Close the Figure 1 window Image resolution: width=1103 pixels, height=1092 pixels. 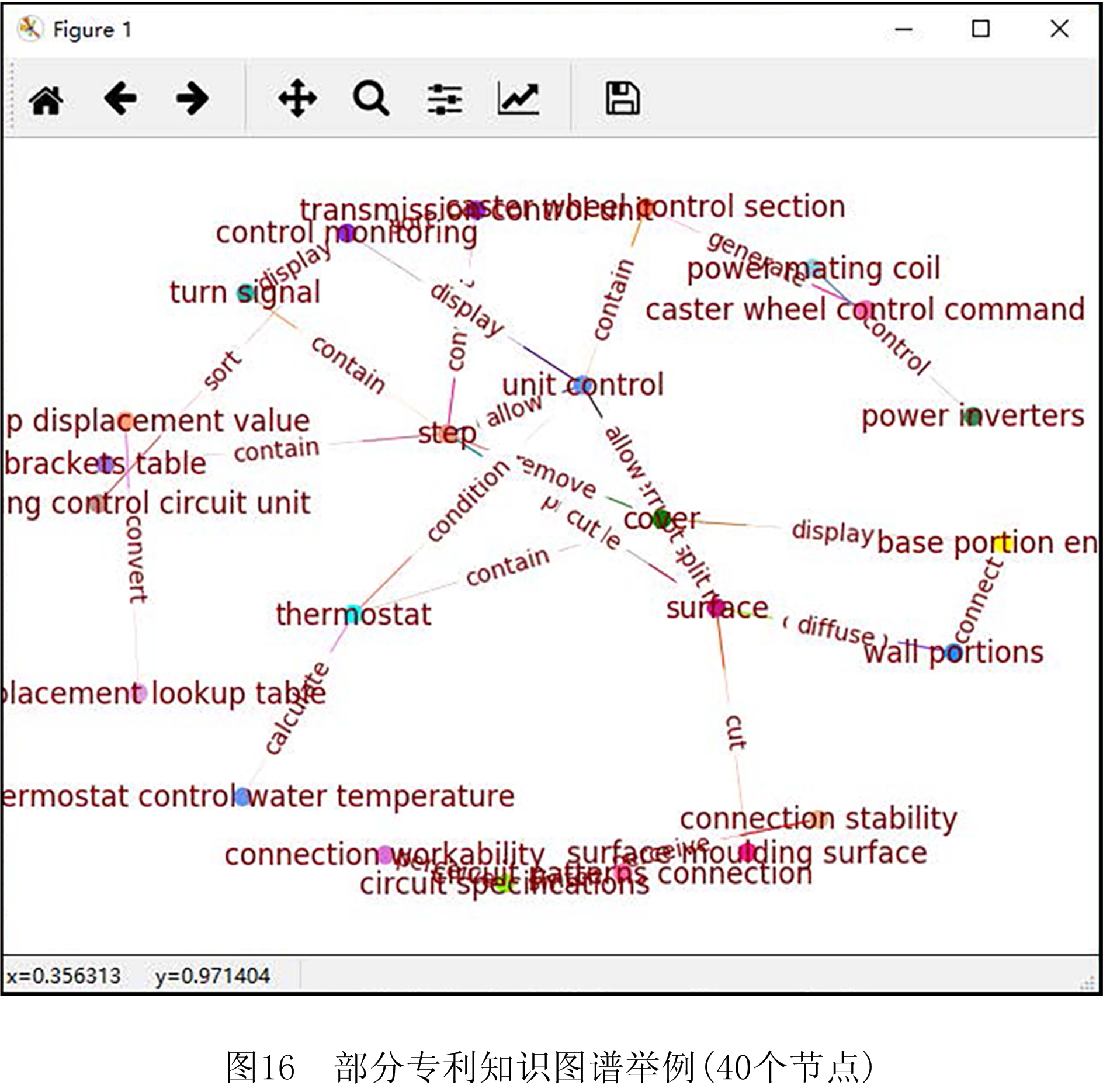click(1059, 29)
